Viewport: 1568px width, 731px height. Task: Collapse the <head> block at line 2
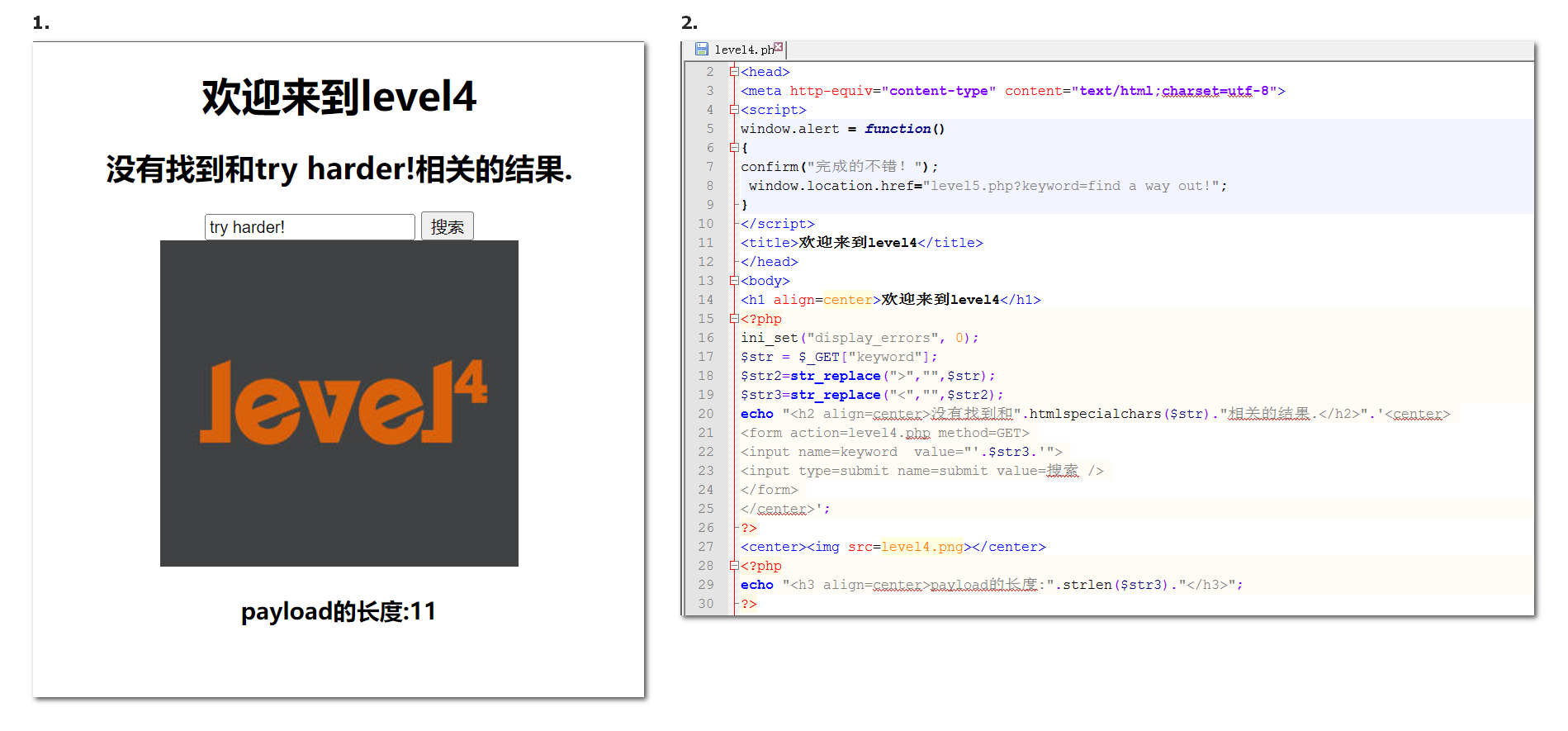pyautogui.click(x=734, y=72)
